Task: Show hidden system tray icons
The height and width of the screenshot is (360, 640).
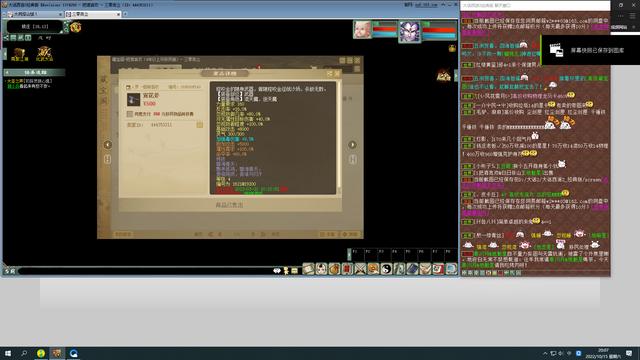Action: [x=545, y=353]
